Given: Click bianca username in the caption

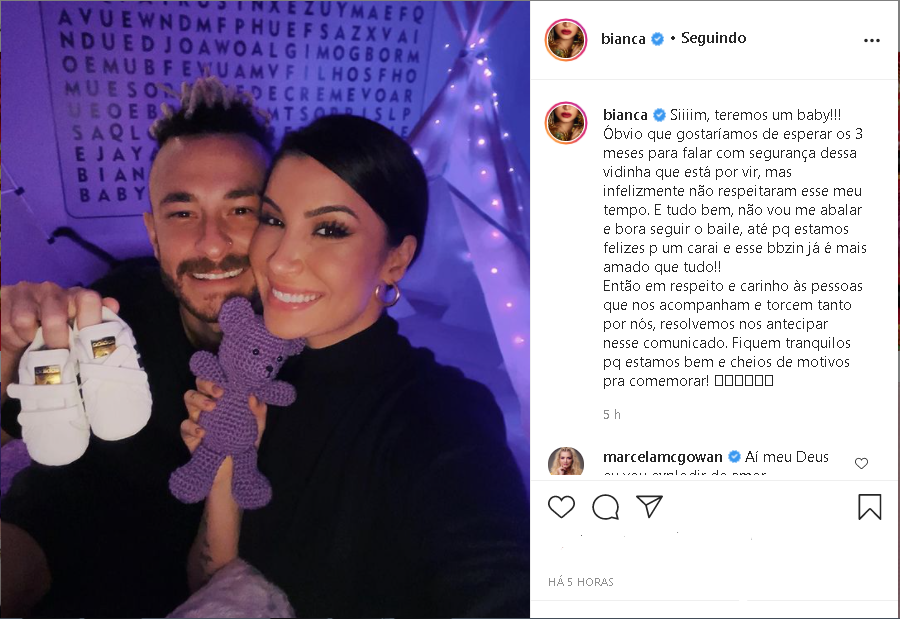Looking at the screenshot, I should (625, 115).
